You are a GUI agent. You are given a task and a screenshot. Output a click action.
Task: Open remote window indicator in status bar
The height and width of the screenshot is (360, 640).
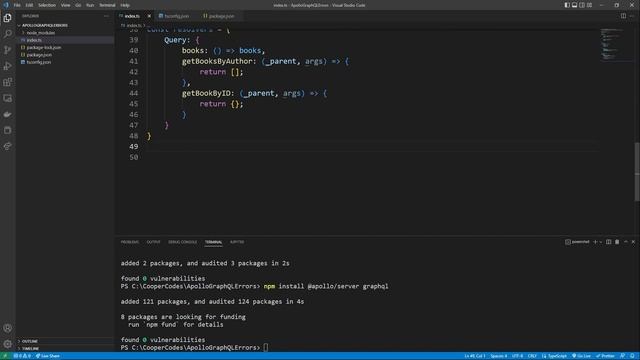click(5, 356)
